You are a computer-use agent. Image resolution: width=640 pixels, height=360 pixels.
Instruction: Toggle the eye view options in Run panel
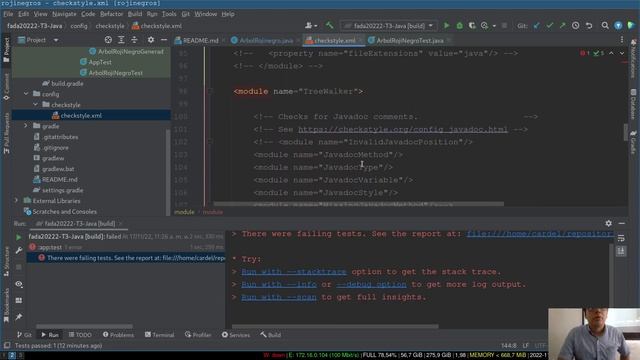click(x=19, y=284)
